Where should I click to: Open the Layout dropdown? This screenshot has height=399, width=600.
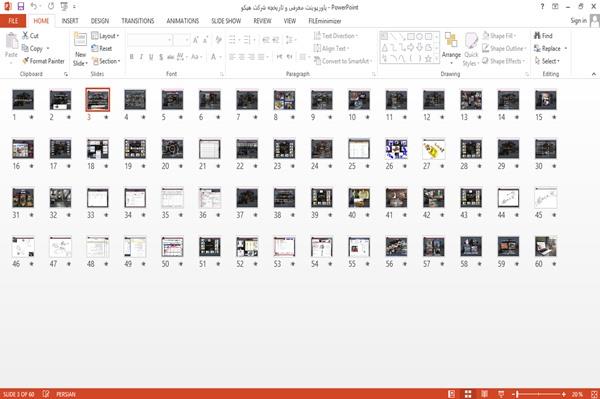coord(105,36)
